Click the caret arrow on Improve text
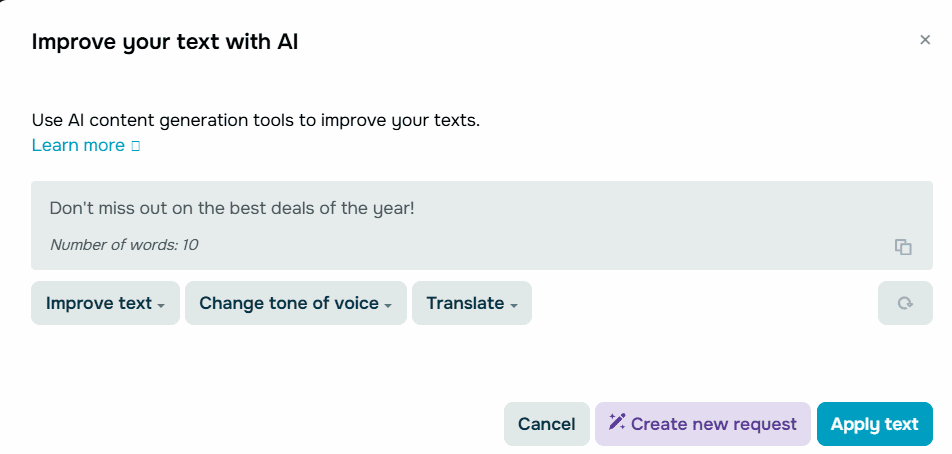952x454 pixels. pos(161,305)
